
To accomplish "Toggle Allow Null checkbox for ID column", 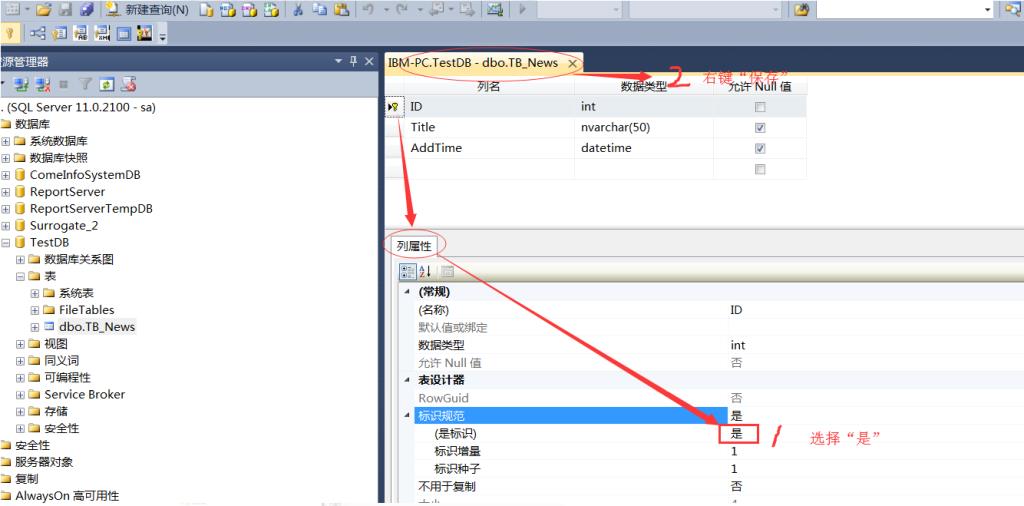I will tap(760, 106).
